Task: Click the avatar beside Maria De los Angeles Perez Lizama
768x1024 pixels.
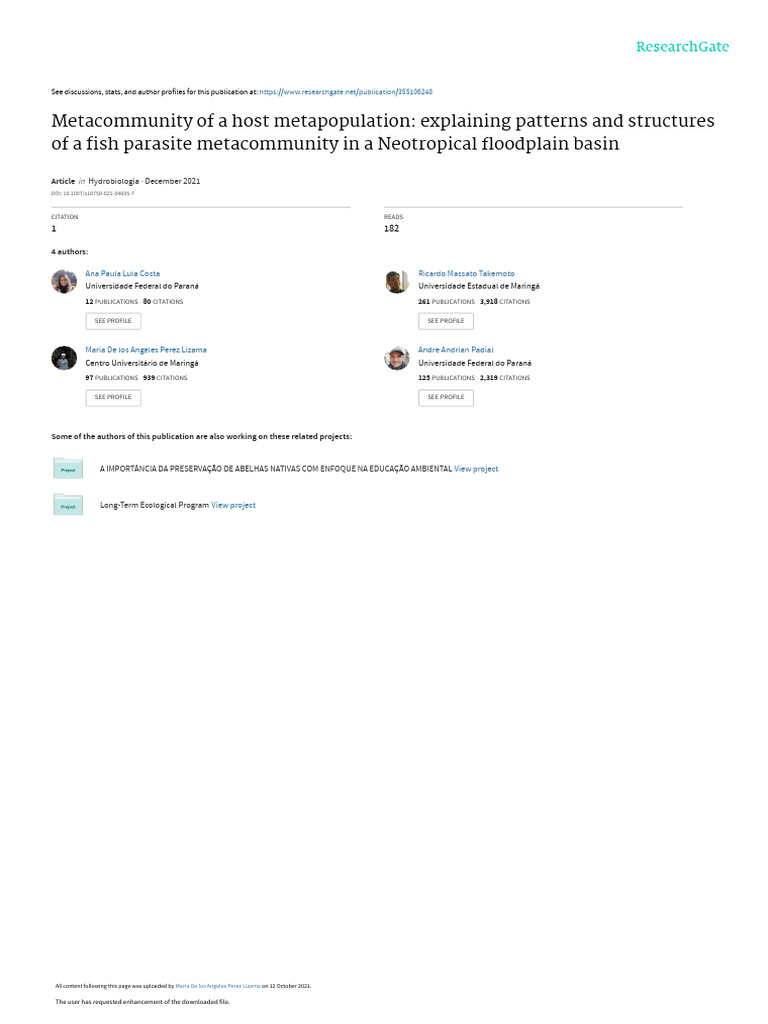Action: point(64,358)
